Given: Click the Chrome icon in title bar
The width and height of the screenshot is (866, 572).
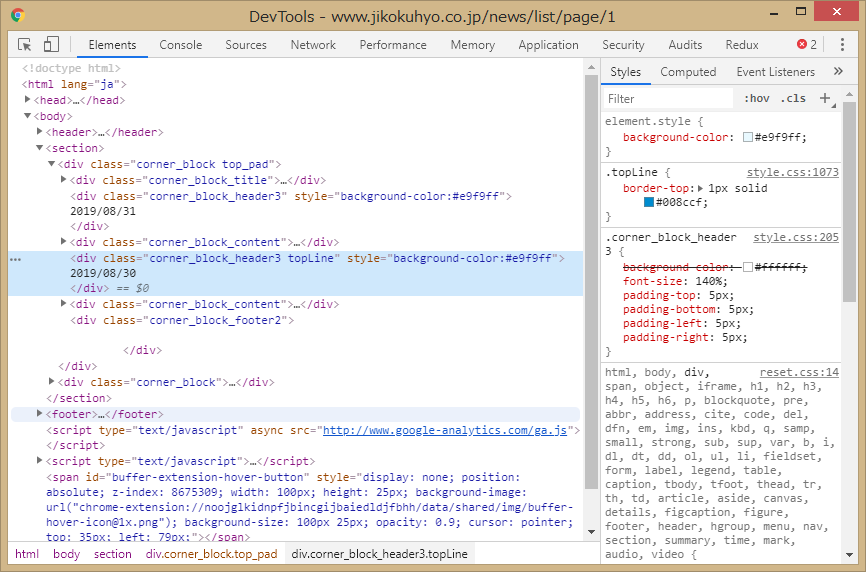Looking at the screenshot, I should coord(18,16).
